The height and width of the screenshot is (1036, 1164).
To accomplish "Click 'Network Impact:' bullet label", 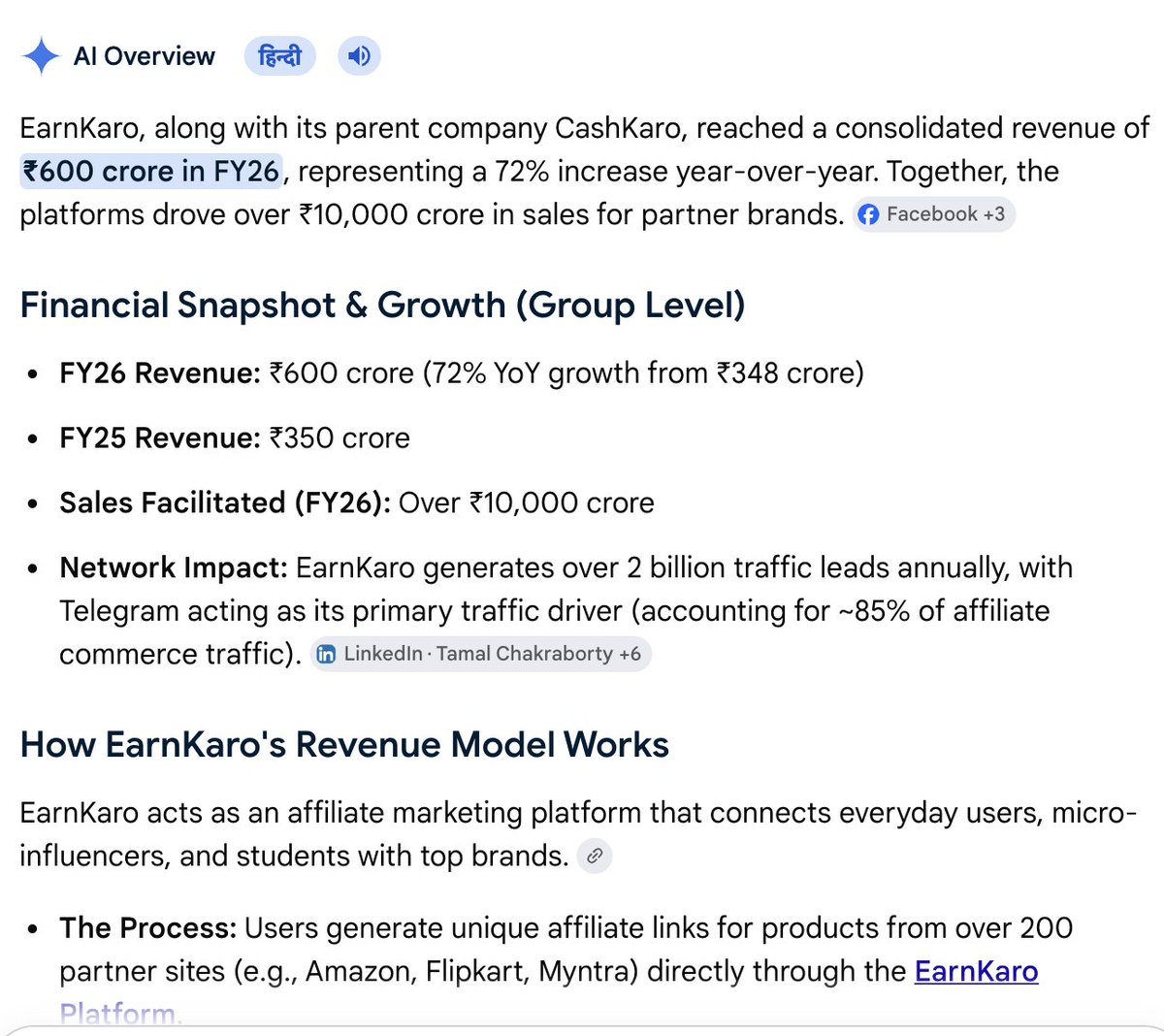I will pos(174,567).
